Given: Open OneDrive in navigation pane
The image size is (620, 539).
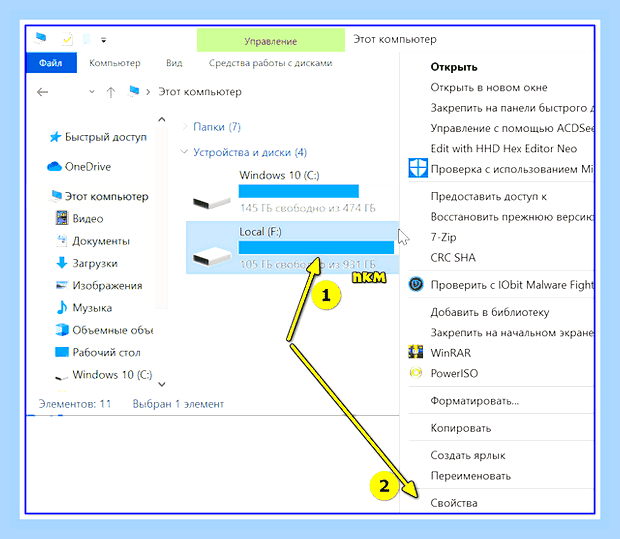Looking at the screenshot, I should [x=88, y=167].
